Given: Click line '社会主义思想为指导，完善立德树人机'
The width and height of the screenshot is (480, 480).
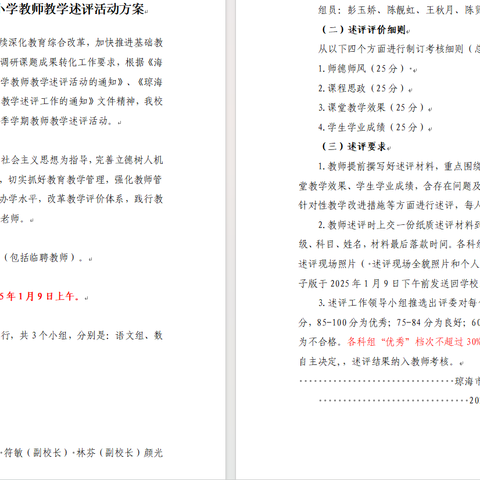Looking at the screenshot, I should [x=81, y=160].
